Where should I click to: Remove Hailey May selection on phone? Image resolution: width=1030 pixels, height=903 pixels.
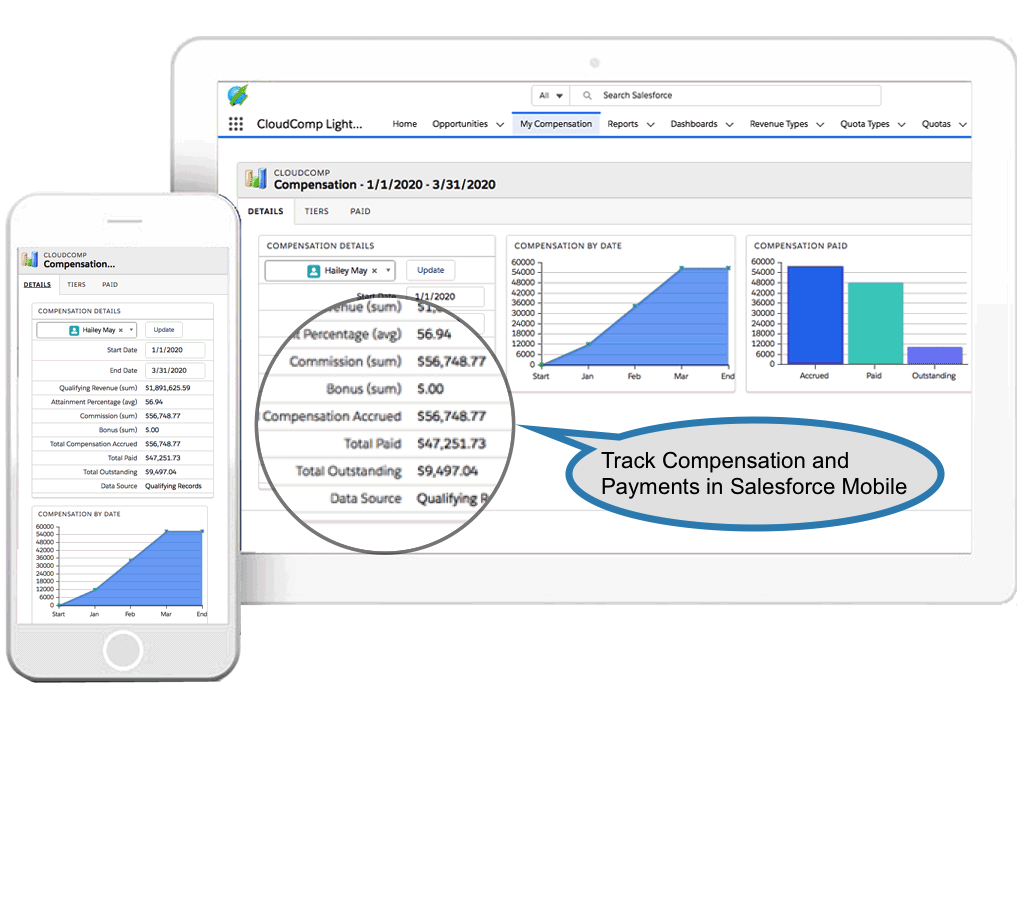click(x=120, y=330)
